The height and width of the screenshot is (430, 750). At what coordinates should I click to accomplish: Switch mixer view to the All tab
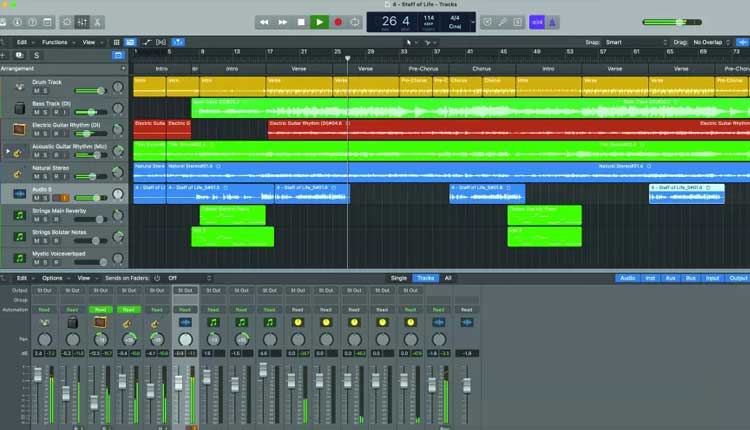[448, 278]
